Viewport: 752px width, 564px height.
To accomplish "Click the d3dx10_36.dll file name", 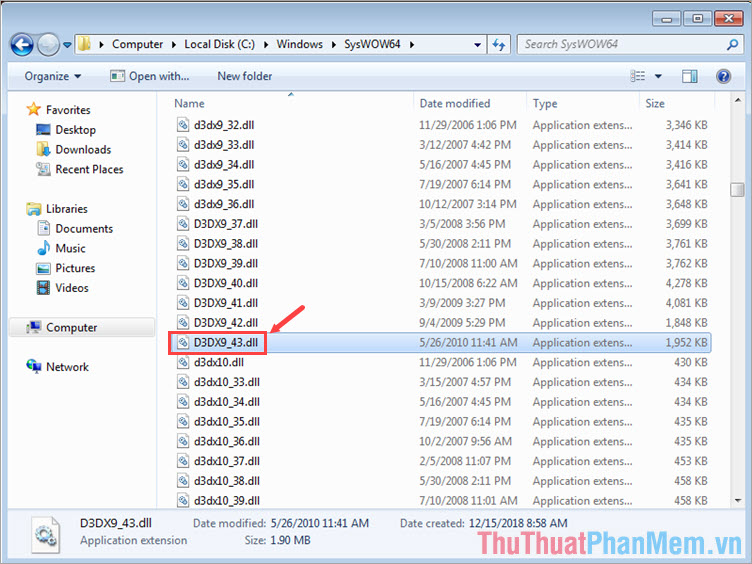I will (x=227, y=441).
